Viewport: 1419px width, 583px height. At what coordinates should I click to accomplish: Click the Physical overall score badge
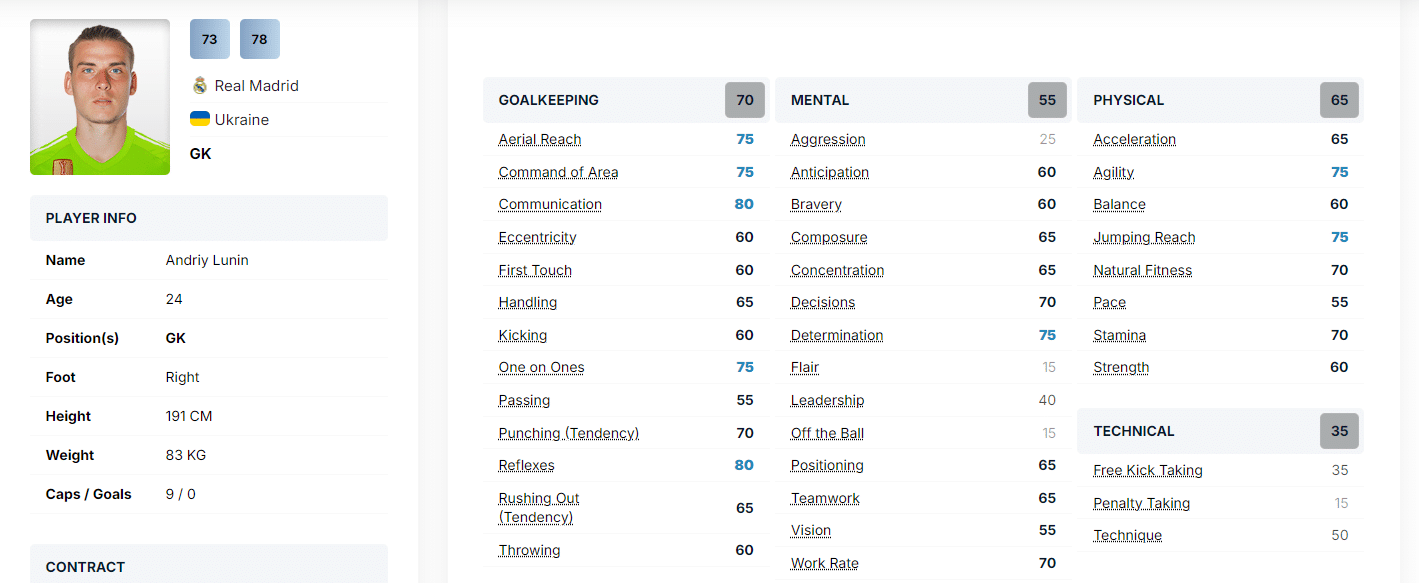[x=1339, y=100]
